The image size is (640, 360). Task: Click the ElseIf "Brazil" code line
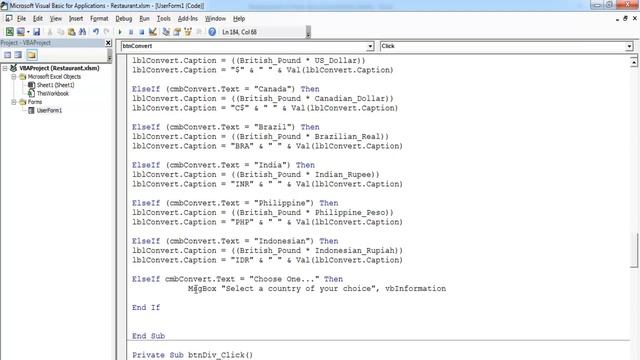[x=226, y=127]
